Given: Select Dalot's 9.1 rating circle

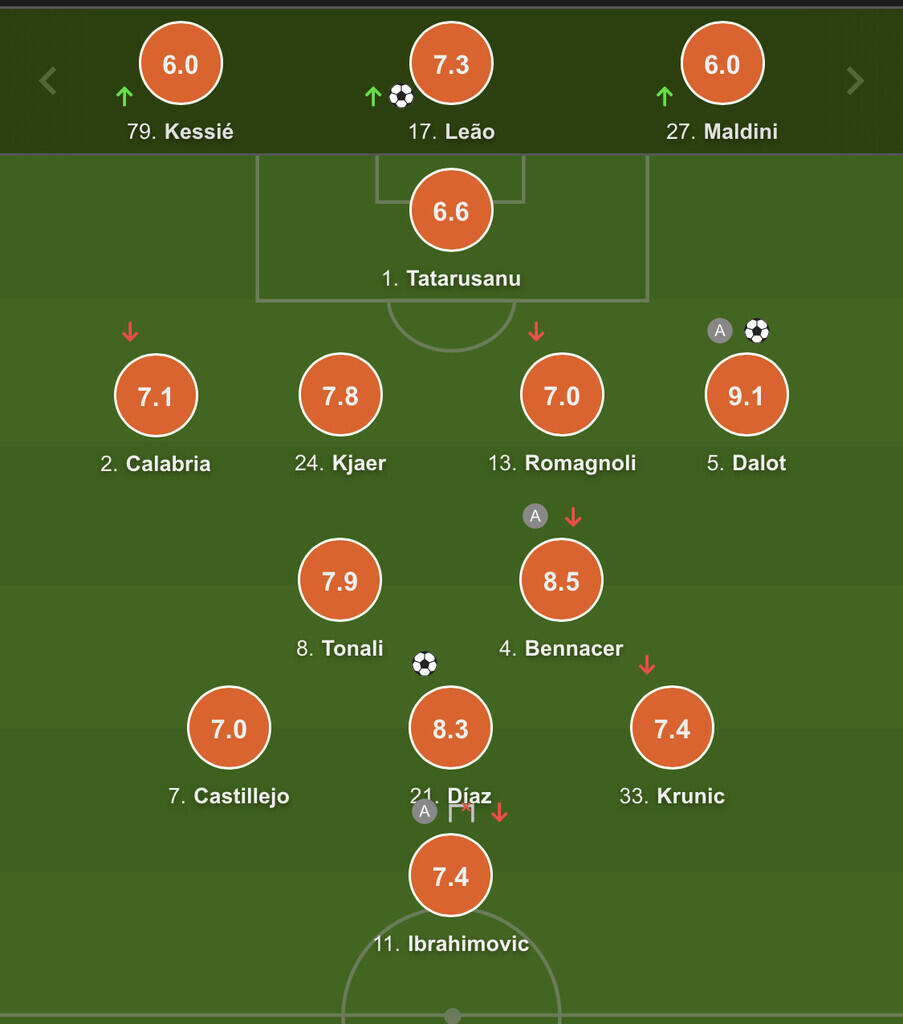Looking at the screenshot, I should pos(746,395).
